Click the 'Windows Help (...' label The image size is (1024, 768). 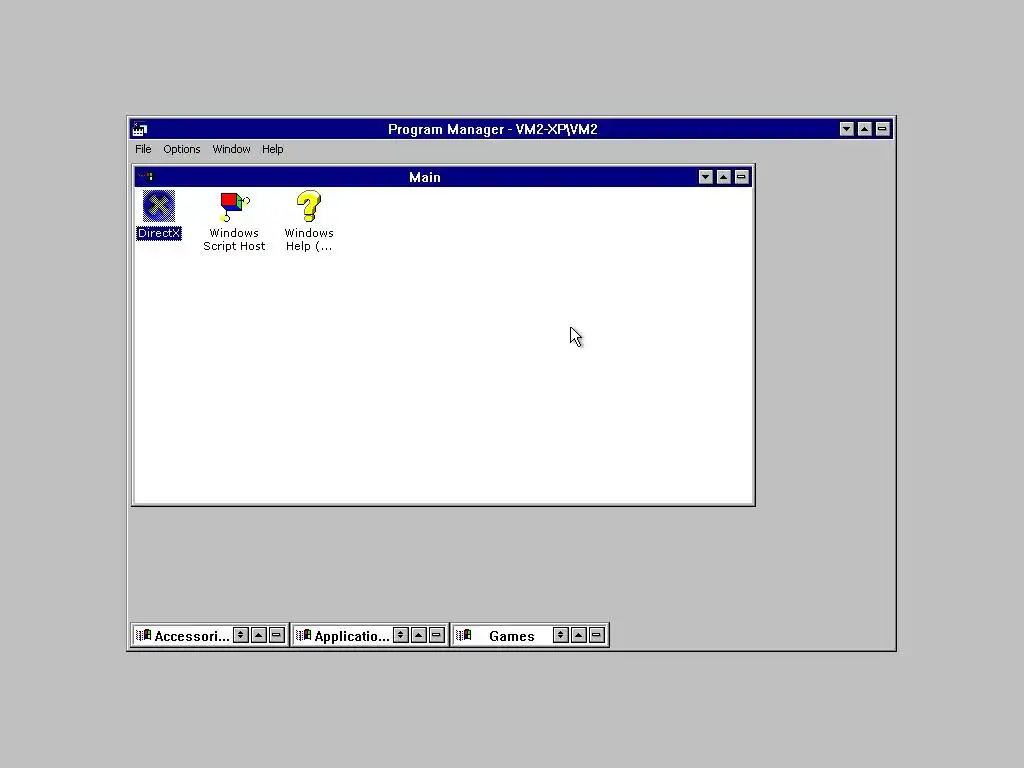[309, 240]
